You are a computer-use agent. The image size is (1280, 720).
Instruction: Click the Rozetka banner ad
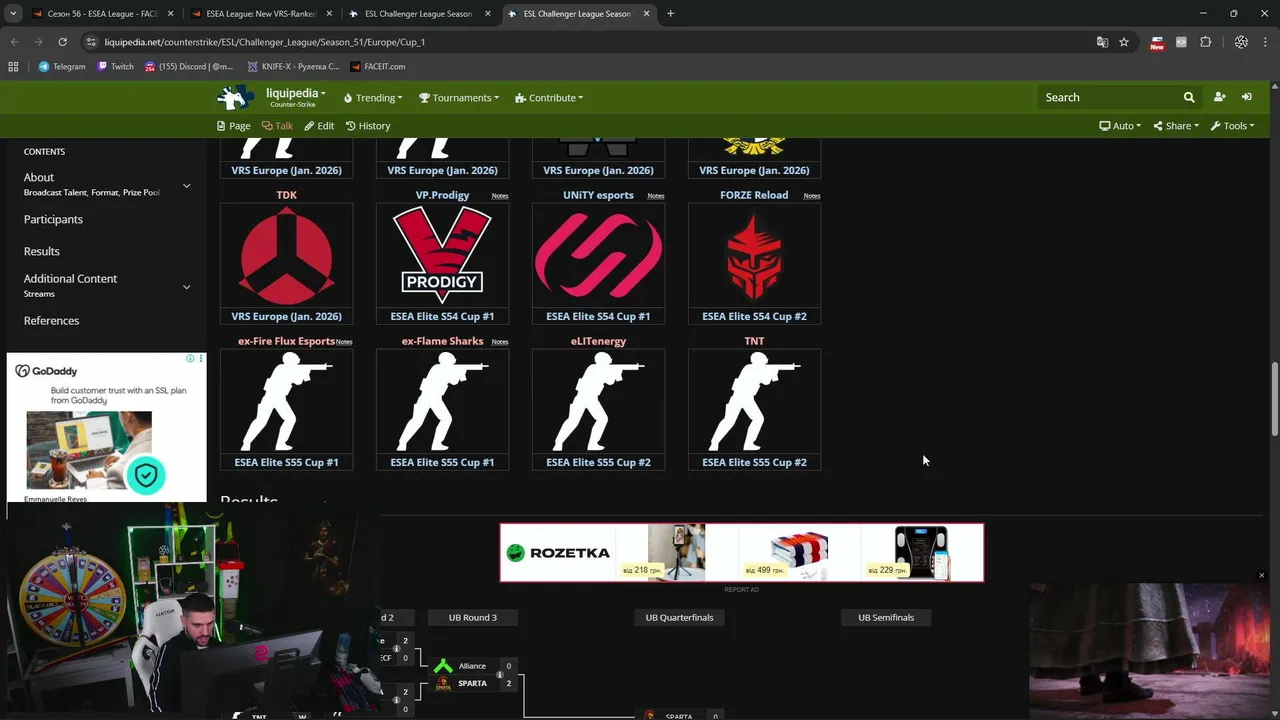click(742, 552)
